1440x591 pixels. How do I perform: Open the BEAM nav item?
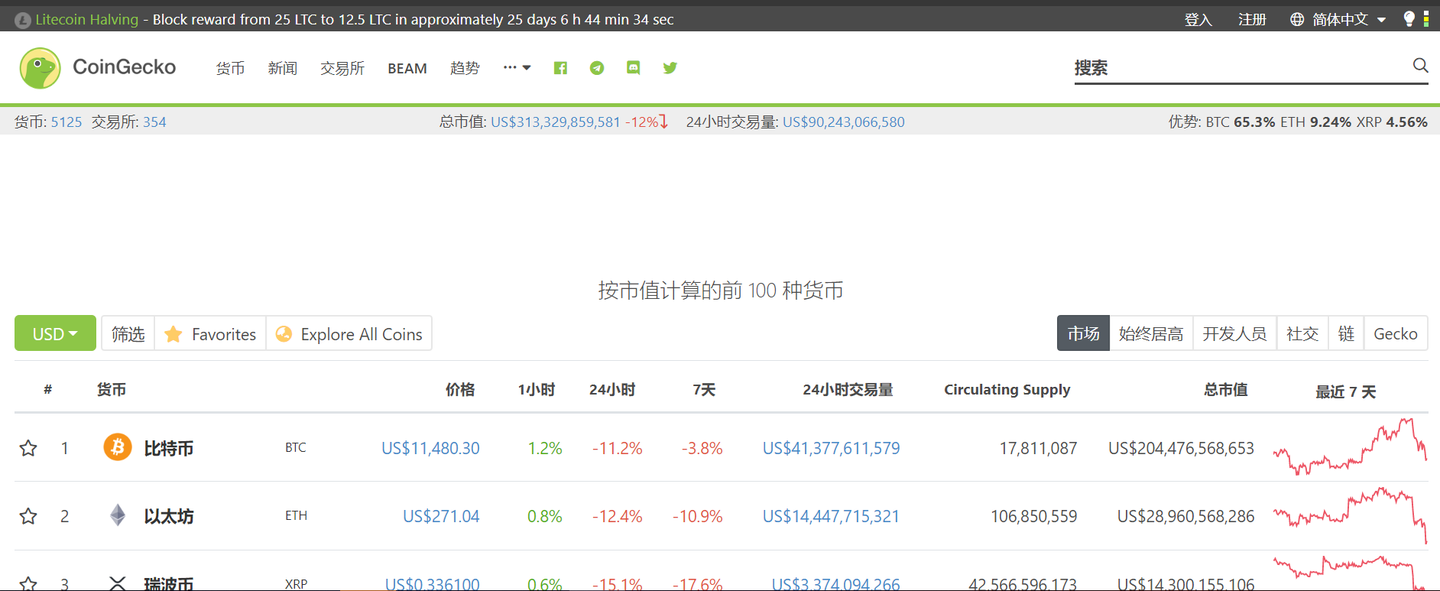407,68
